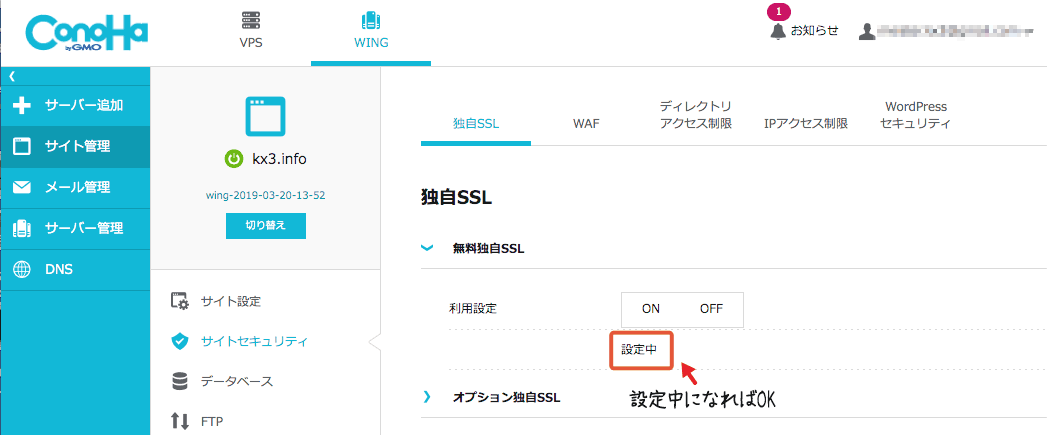
Task: Switch to the WAF tab
Action: tap(586, 124)
